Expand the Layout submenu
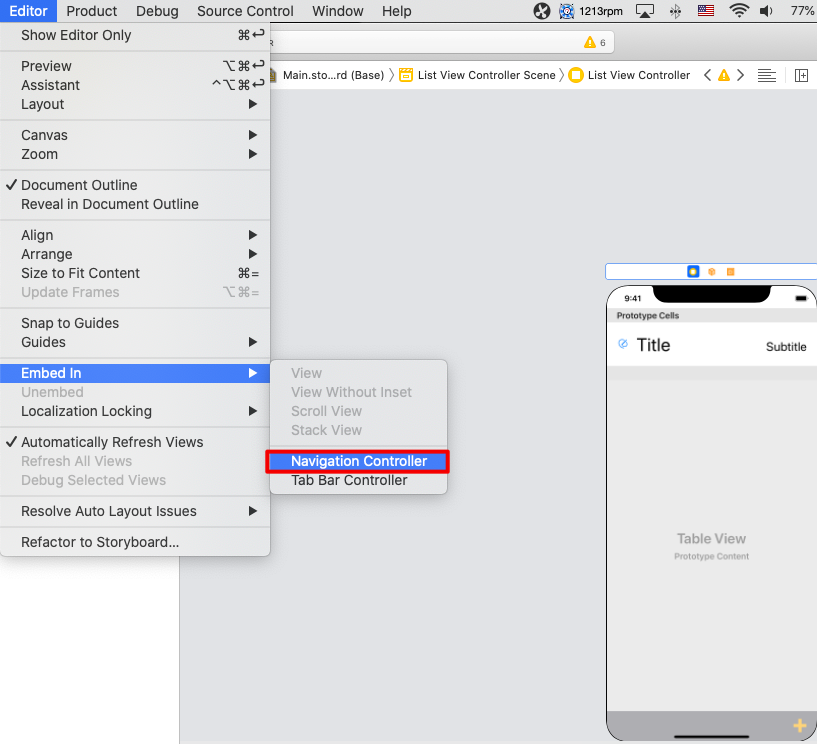817x744 pixels. click(135, 104)
